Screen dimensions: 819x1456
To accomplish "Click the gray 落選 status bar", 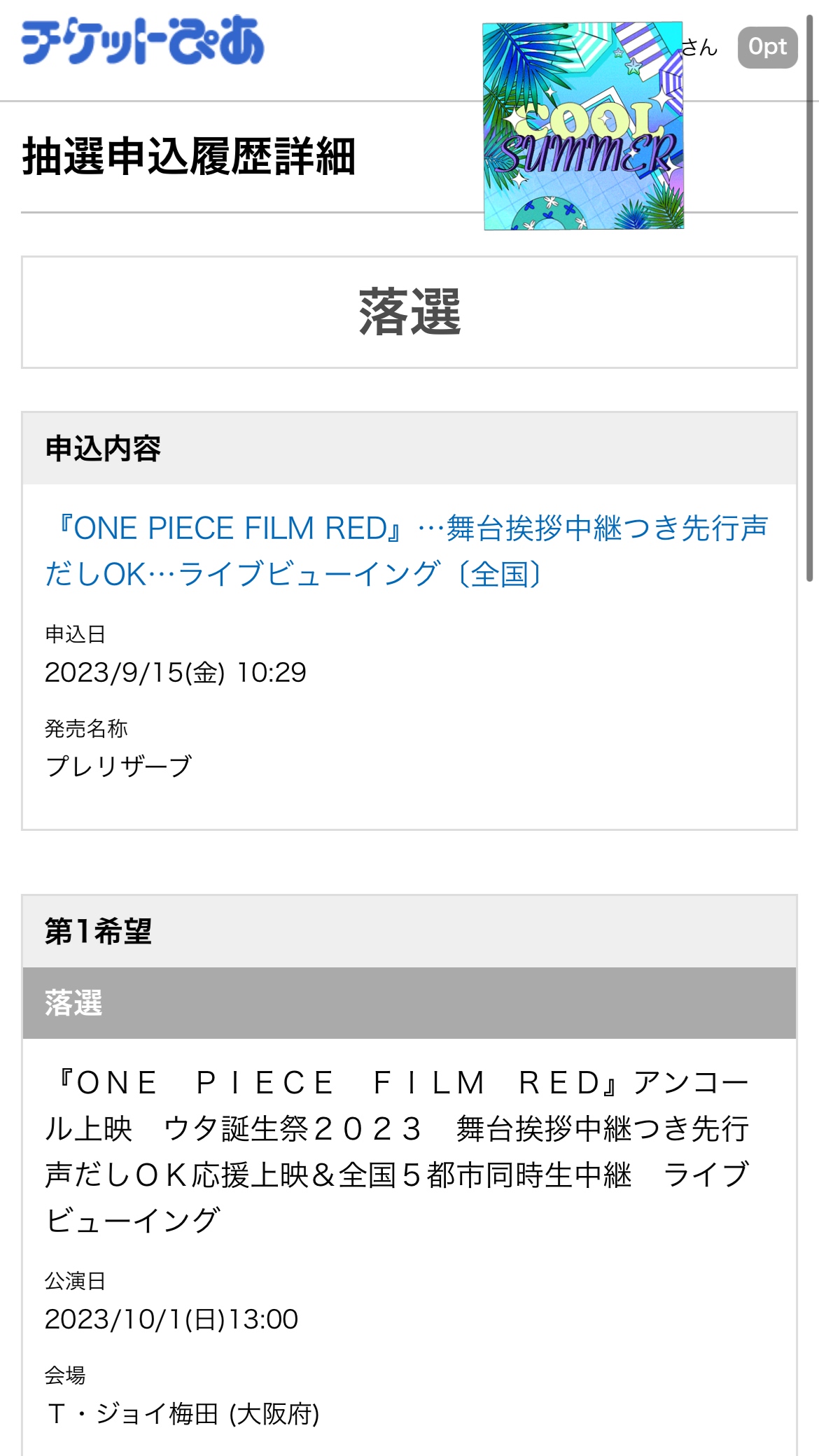I will [x=409, y=1003].
